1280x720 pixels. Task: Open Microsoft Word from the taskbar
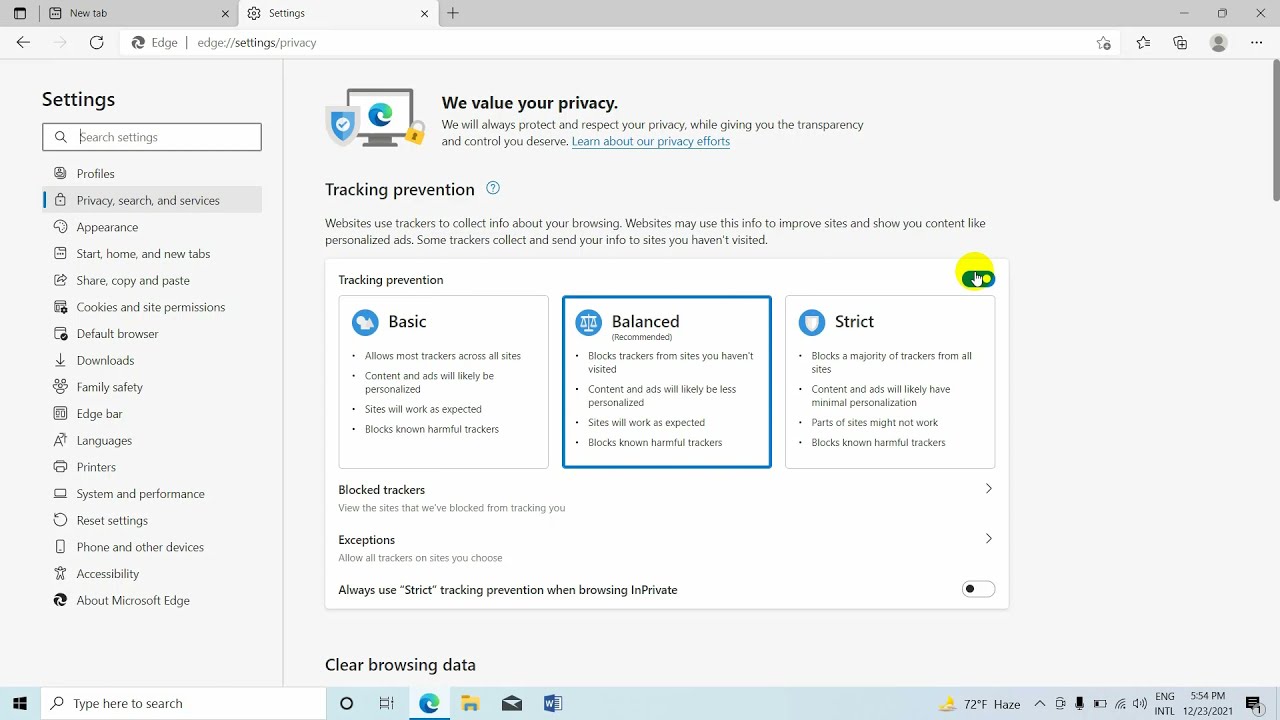point(553,704)
